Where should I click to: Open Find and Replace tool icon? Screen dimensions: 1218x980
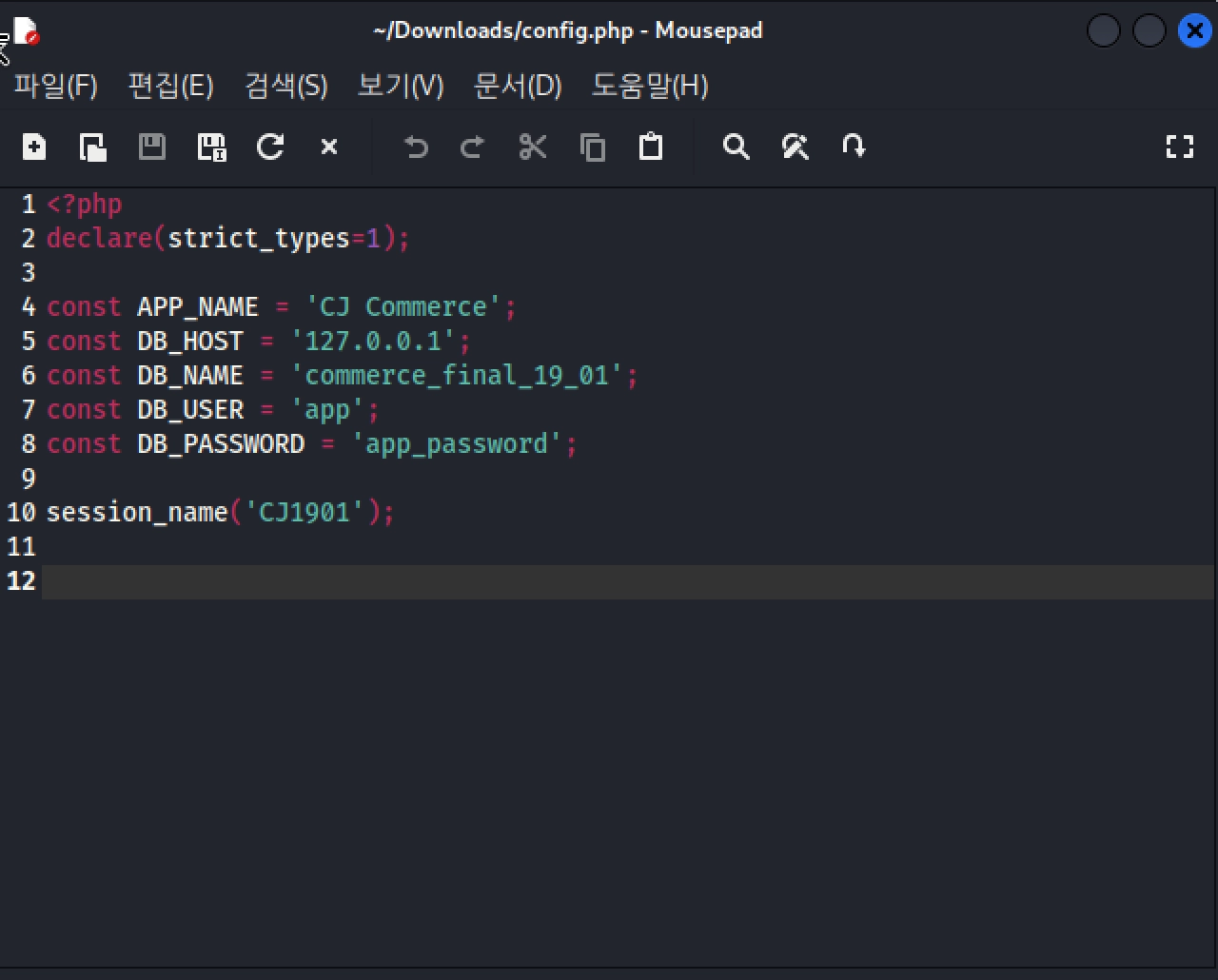[x=796, y=147]
